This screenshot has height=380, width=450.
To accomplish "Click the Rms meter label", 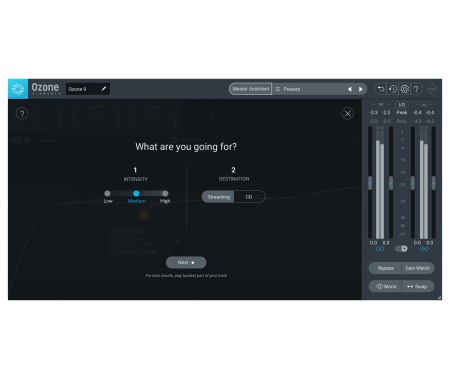I will (x=402, y=121).
